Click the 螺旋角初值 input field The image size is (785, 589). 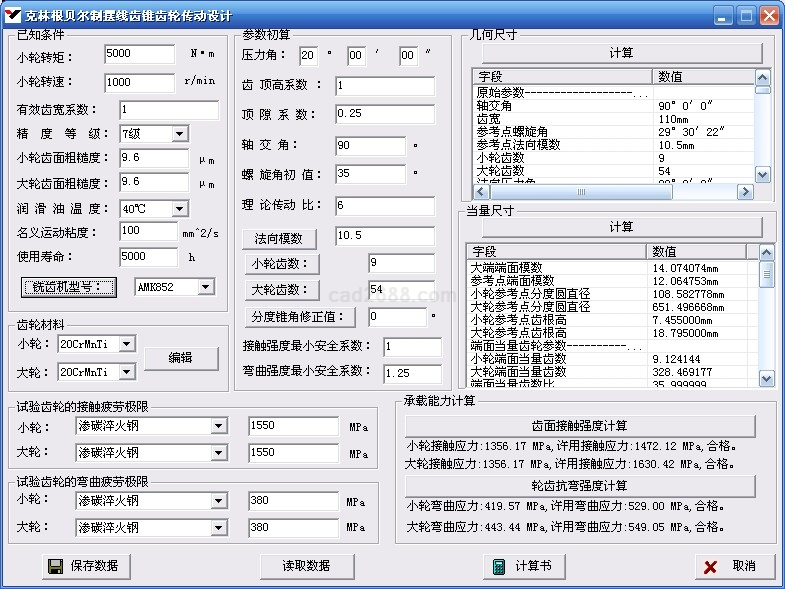pos(370,174)
